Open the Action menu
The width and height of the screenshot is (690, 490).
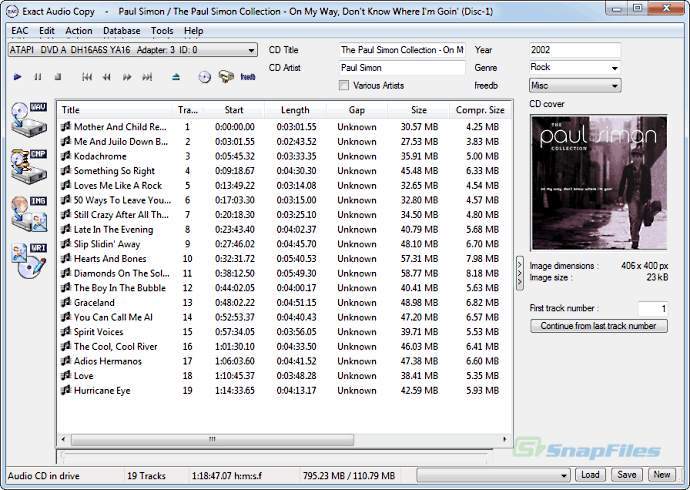click(79, 31)
